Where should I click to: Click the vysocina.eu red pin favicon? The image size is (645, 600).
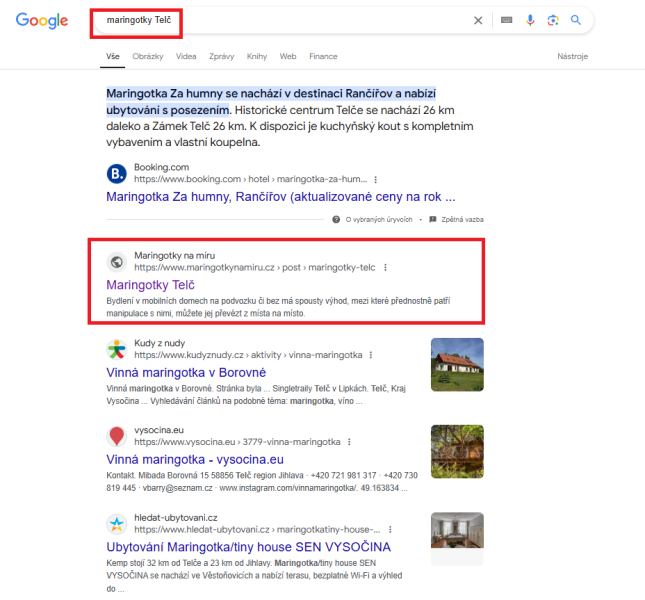117,436
